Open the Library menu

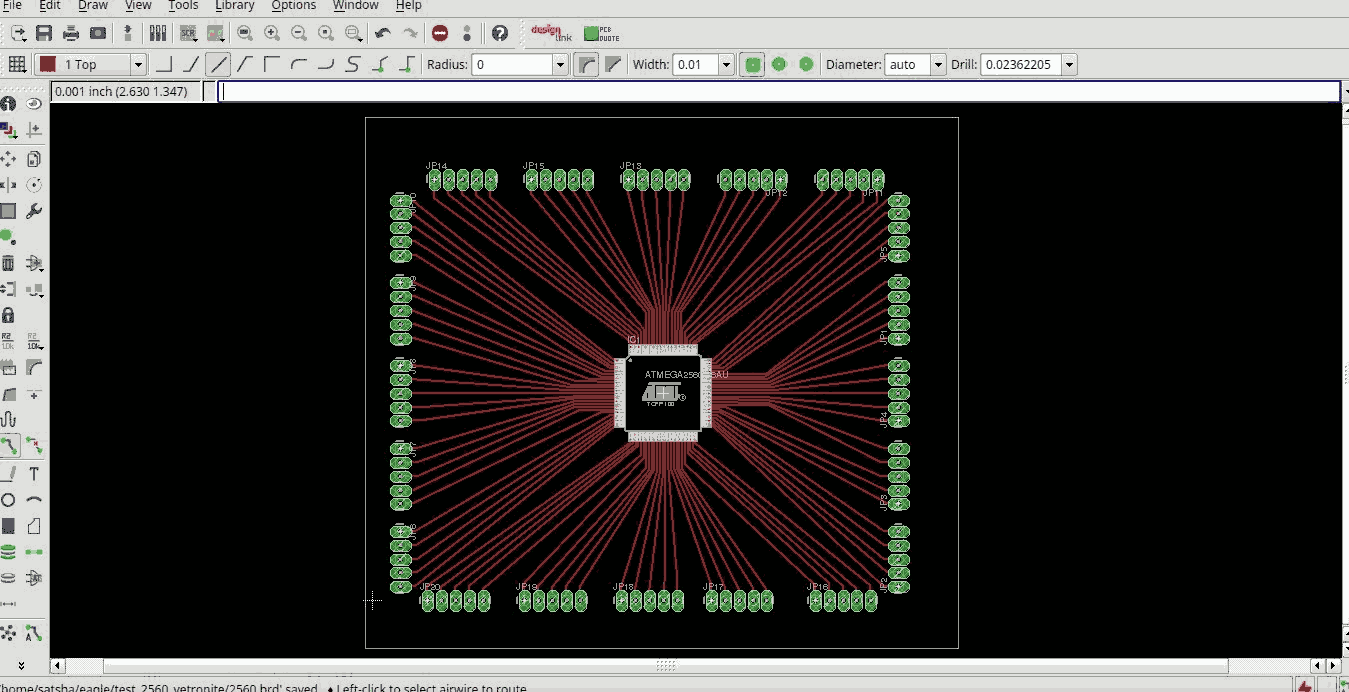235,5
